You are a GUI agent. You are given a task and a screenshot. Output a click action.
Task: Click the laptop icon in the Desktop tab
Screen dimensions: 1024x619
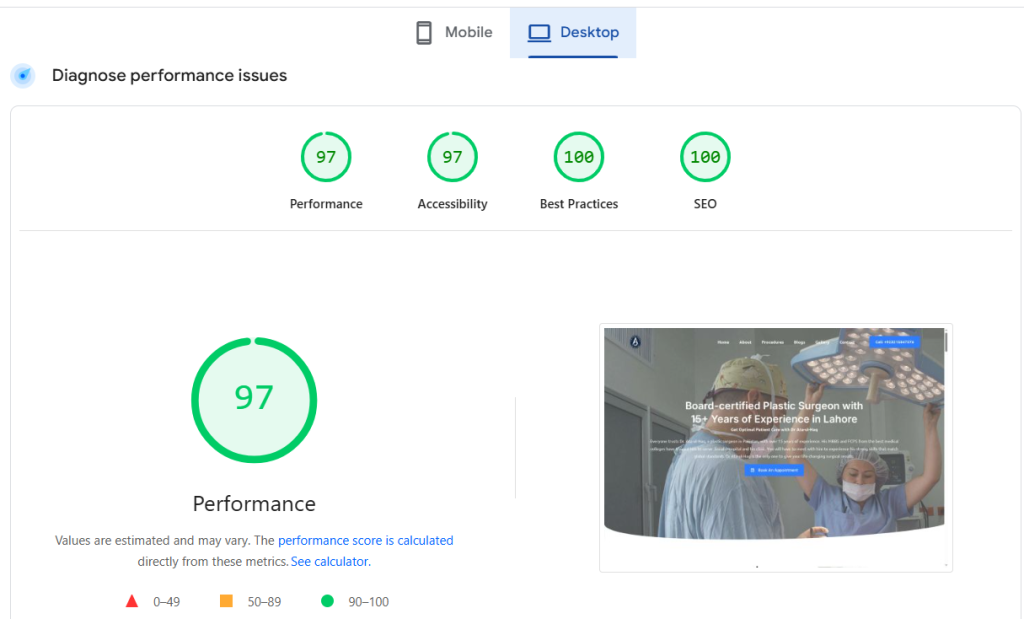click(540, 33)
